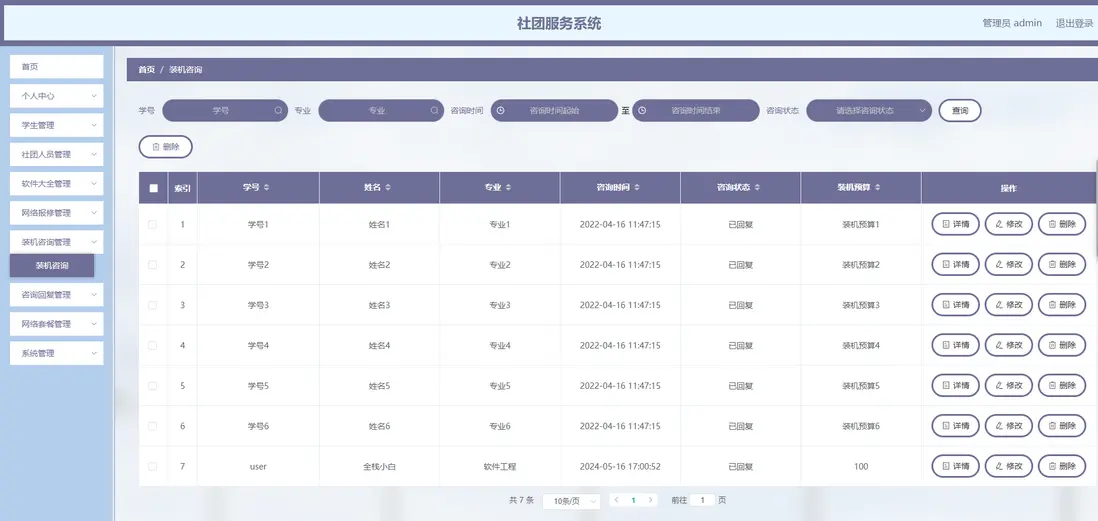Check the checkbox for row 5

(153, 386)
